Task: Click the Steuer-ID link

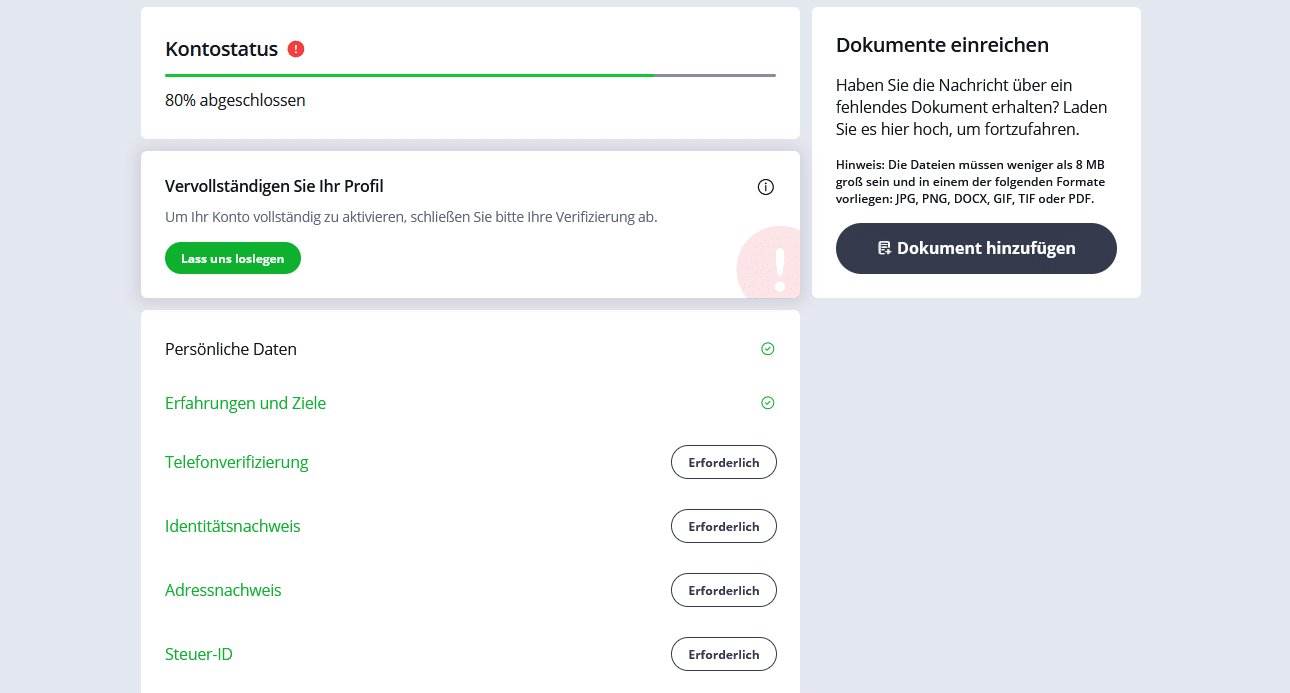Action: pos(199,654)
